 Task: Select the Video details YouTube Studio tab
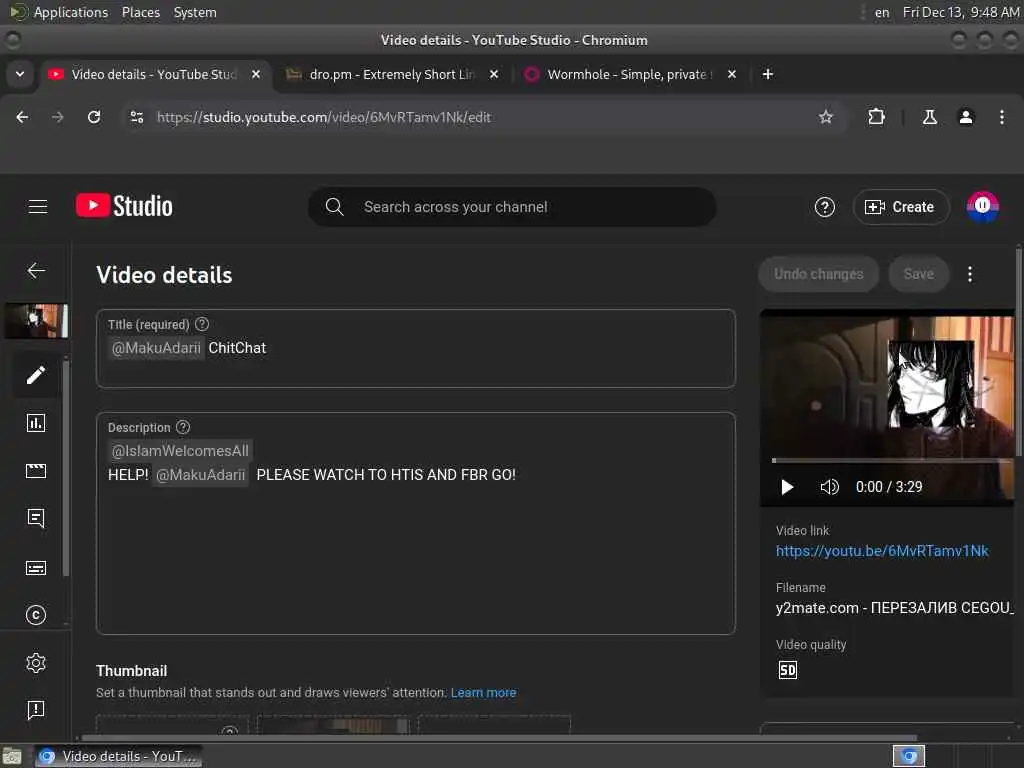(153, 74)
